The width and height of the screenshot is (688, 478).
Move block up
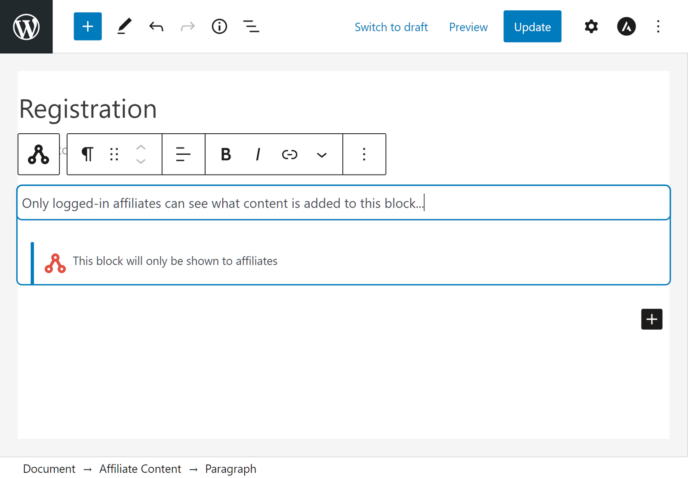point(140,147)
